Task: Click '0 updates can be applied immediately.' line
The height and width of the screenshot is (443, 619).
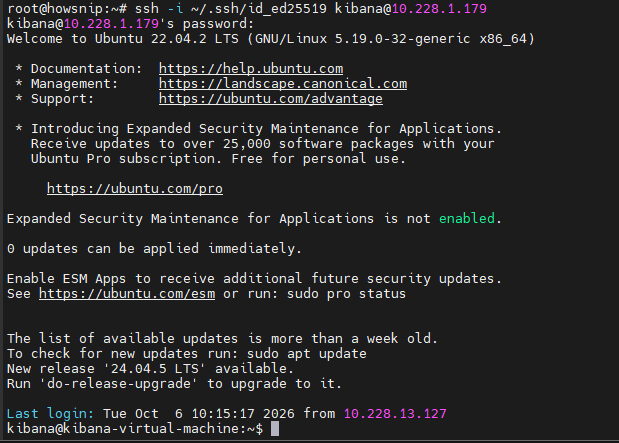Action: [154, 249]
